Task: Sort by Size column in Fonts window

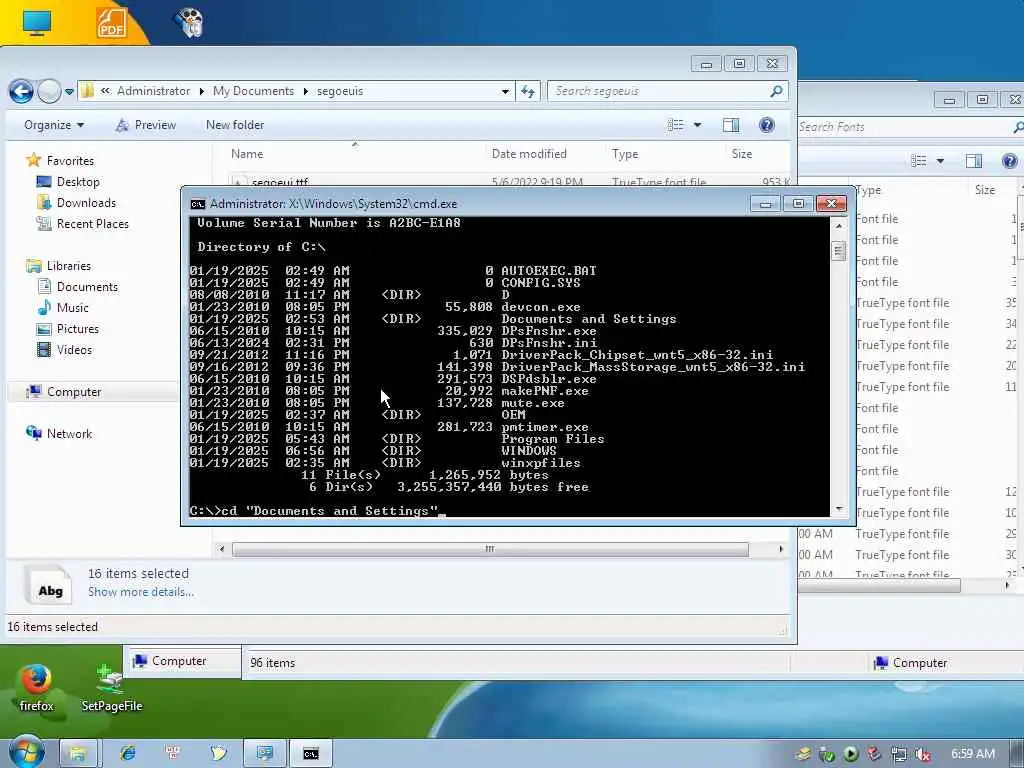Action: point(985,190)
